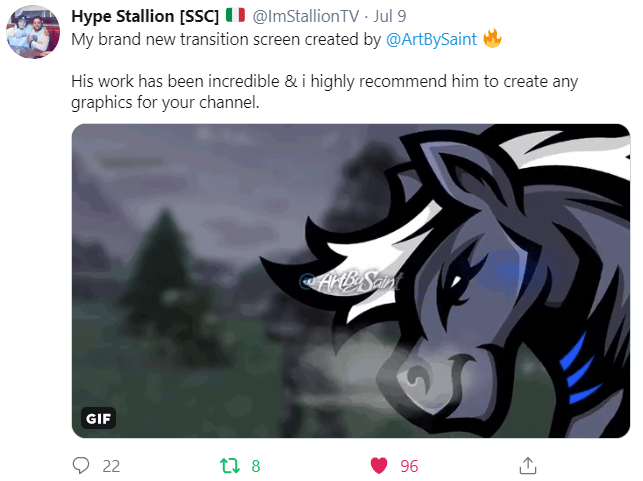643x481 pixels.
Task: View the 22 replies count
Action: click(x=111, y=466)
